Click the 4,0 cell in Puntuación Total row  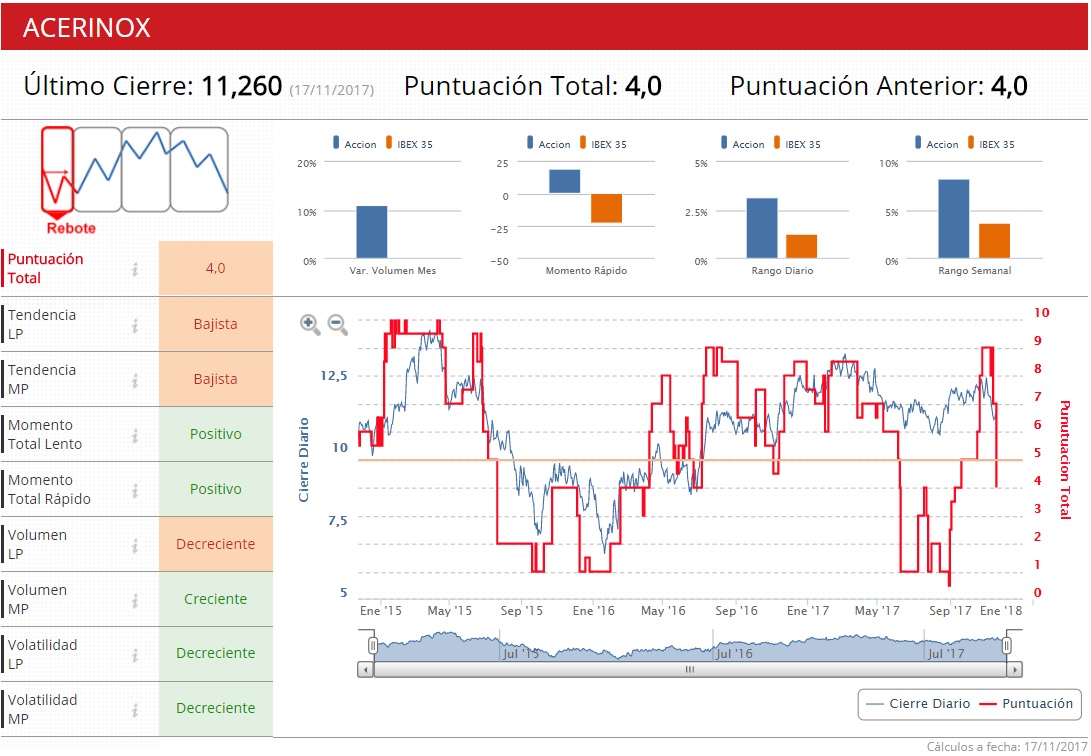click(x=216, y=268)
